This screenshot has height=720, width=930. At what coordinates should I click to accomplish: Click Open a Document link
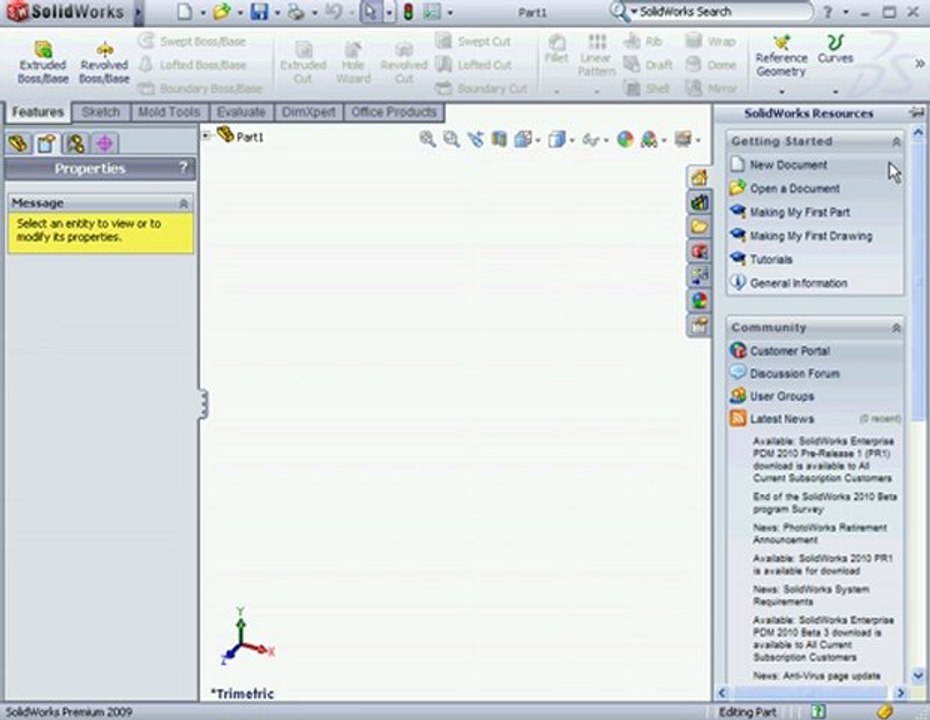795,189
